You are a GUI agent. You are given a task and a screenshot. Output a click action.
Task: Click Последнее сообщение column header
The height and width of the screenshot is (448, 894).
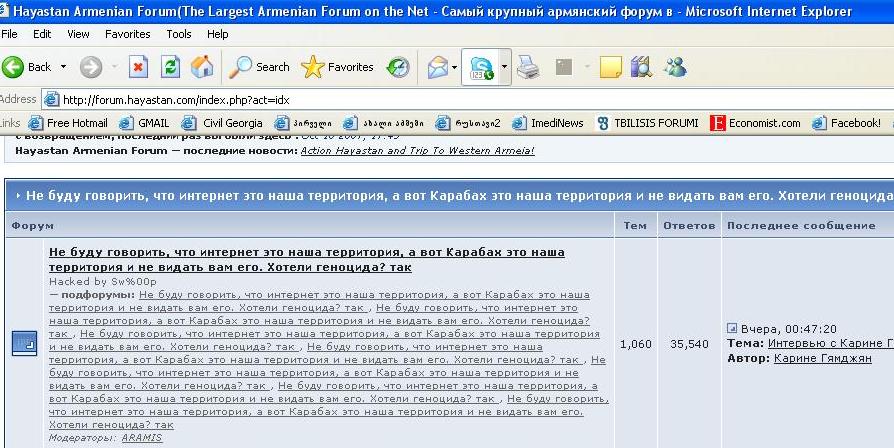[801, 226]
